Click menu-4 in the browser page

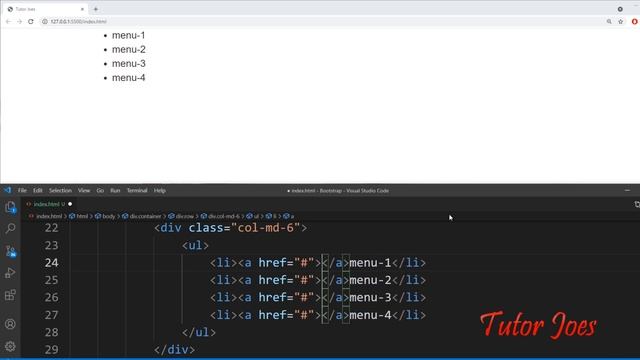pyautogui.click(x=129, y=78)
